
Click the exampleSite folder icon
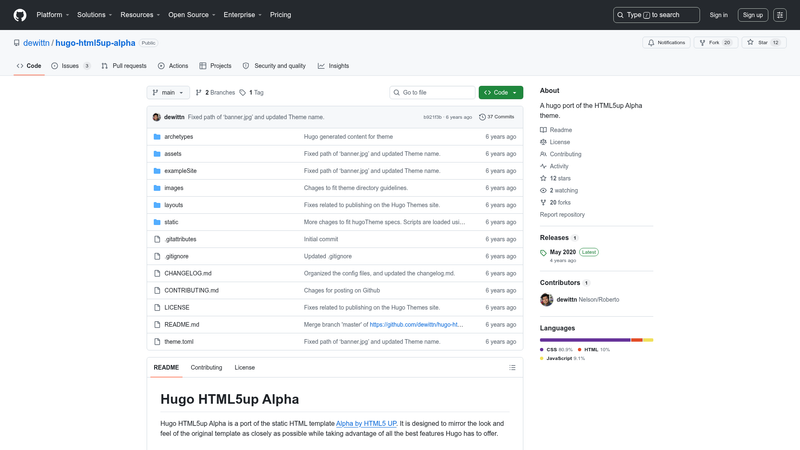[157, 171]
